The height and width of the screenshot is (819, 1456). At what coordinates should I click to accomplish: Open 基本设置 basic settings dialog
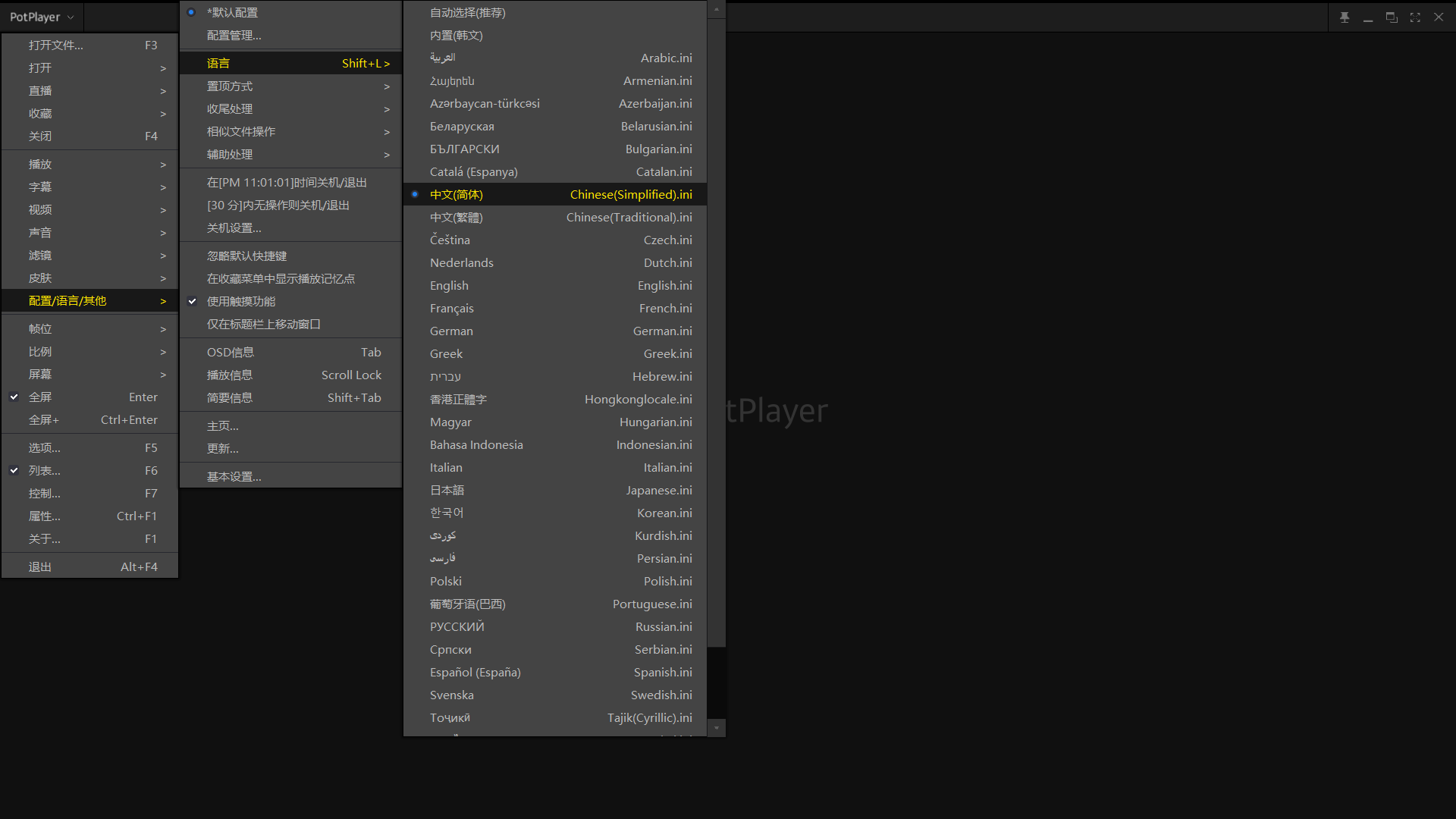[x=234, y=476]
